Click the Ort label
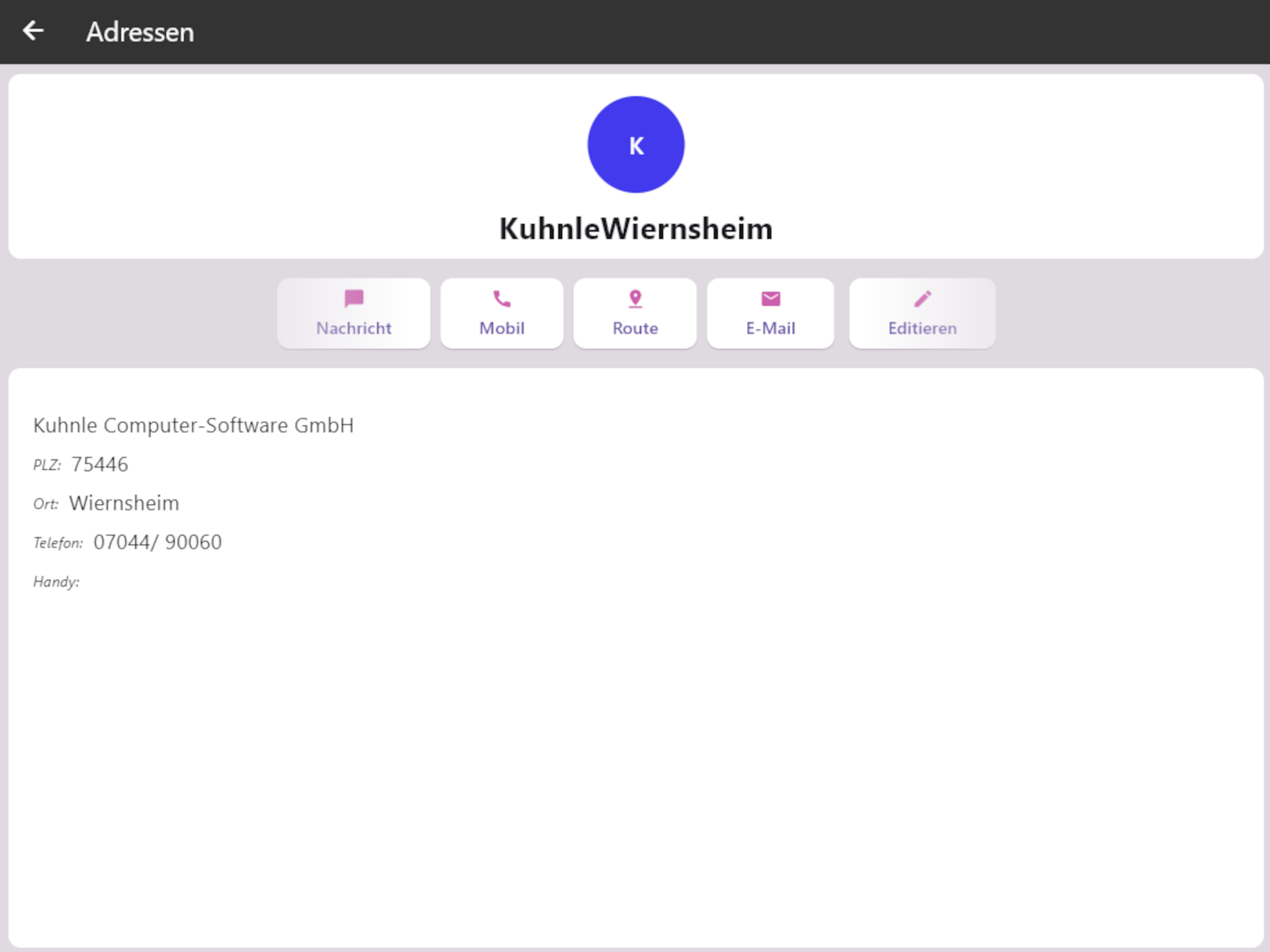Screen dimensions: 1270x952 [46, 504]
